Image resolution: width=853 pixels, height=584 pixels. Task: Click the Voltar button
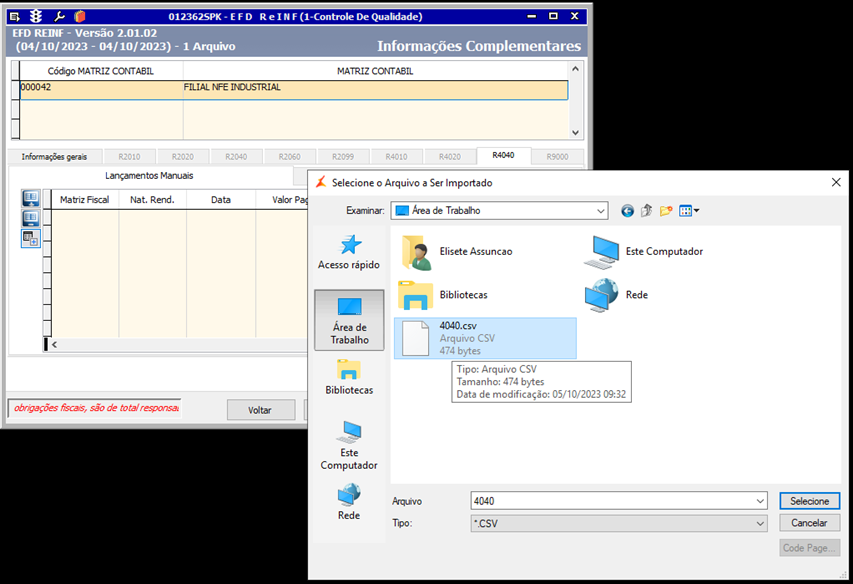(261, 410)
